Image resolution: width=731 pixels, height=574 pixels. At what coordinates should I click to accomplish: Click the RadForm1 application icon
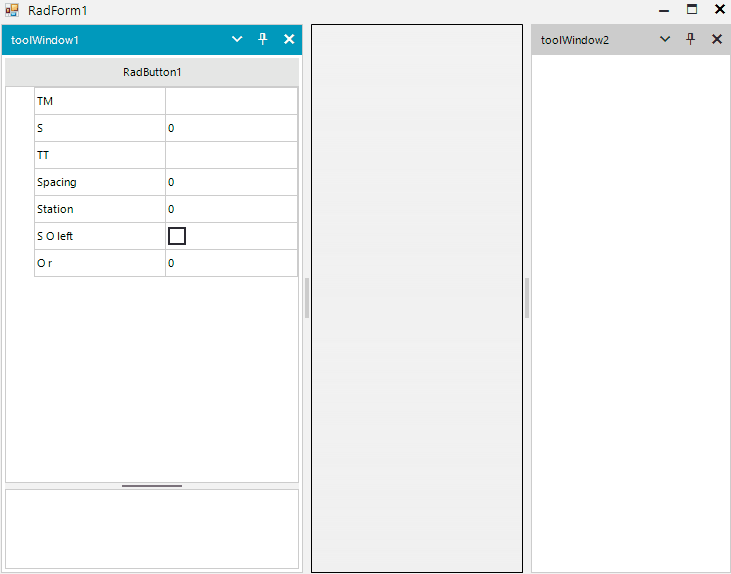(12, 10)
